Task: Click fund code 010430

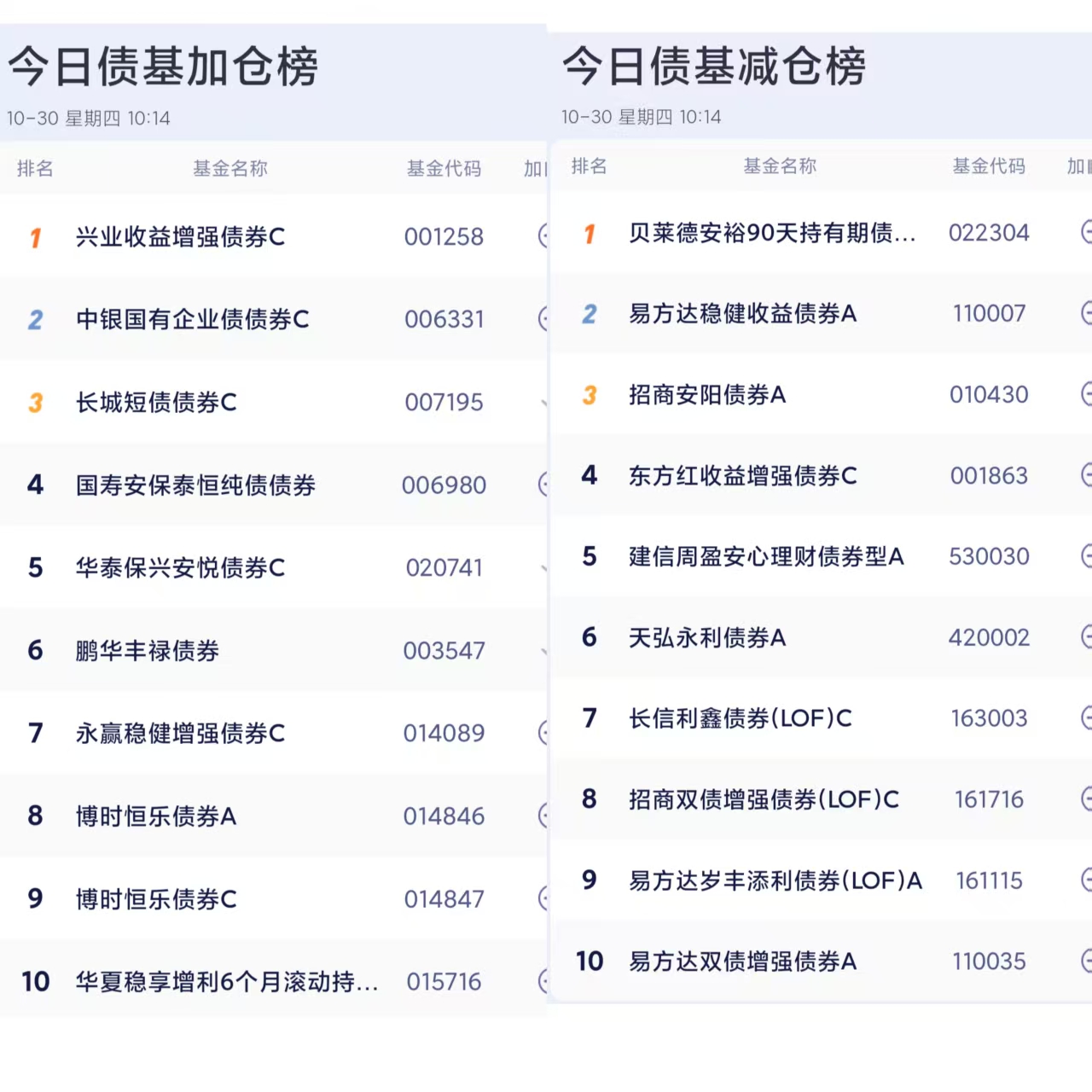Action: (989, 395)
